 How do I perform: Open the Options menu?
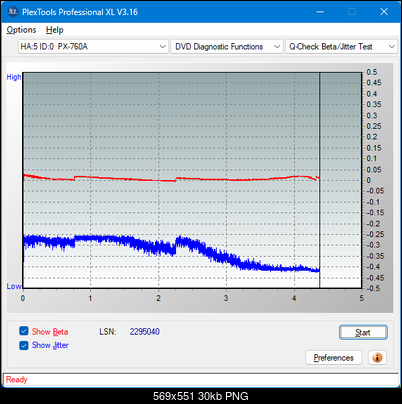tap(21, 30)
